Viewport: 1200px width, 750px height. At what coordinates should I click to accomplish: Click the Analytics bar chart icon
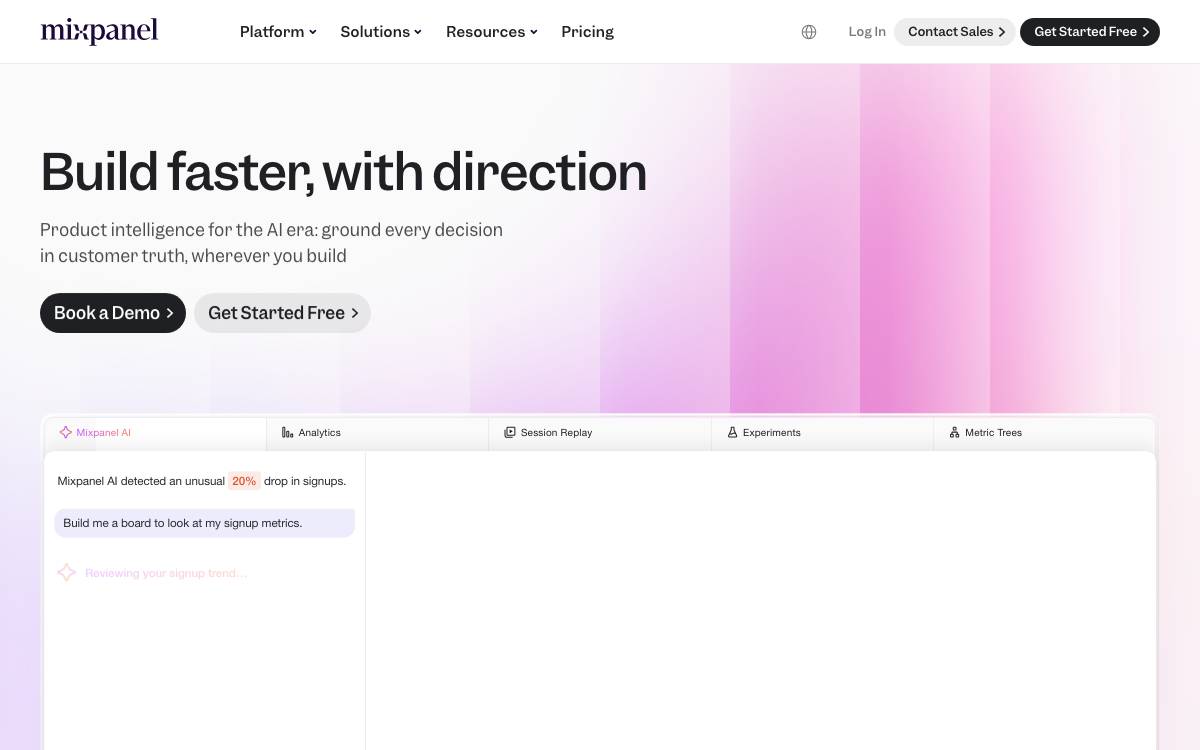coord(288,432)
